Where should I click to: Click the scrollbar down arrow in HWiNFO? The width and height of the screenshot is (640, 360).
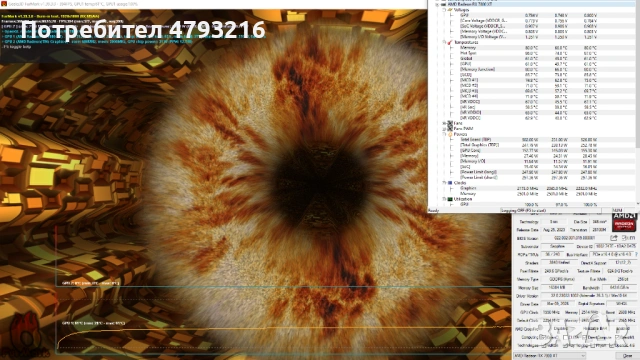638,204
